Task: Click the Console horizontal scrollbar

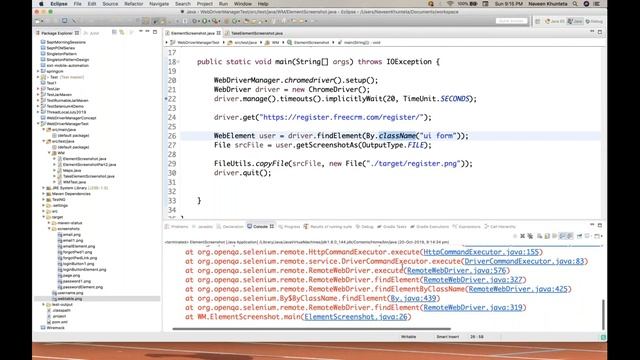Action: coord(312,329)
